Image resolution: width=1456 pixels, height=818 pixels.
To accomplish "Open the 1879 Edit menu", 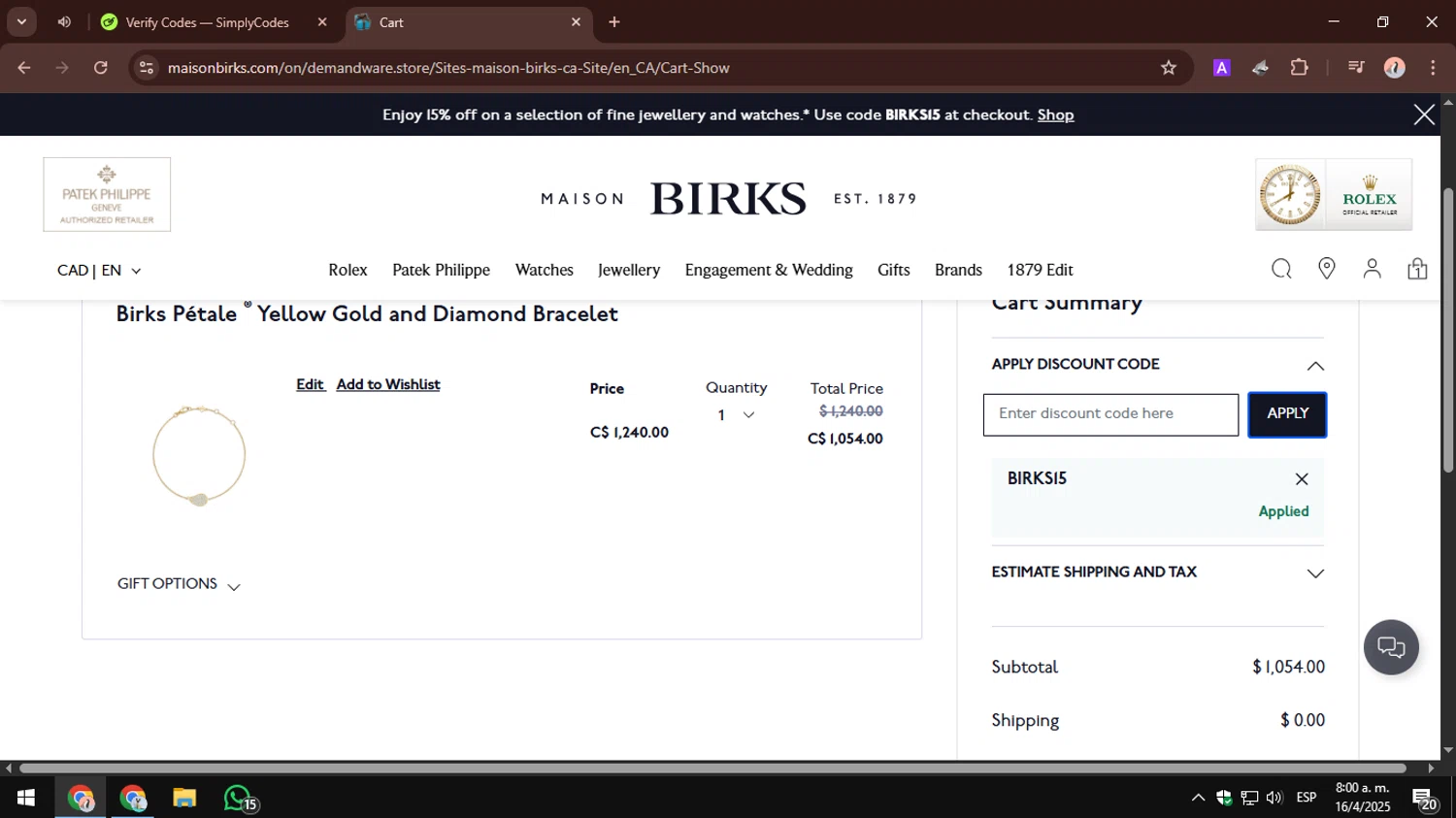I will [x=1040, y=270].
